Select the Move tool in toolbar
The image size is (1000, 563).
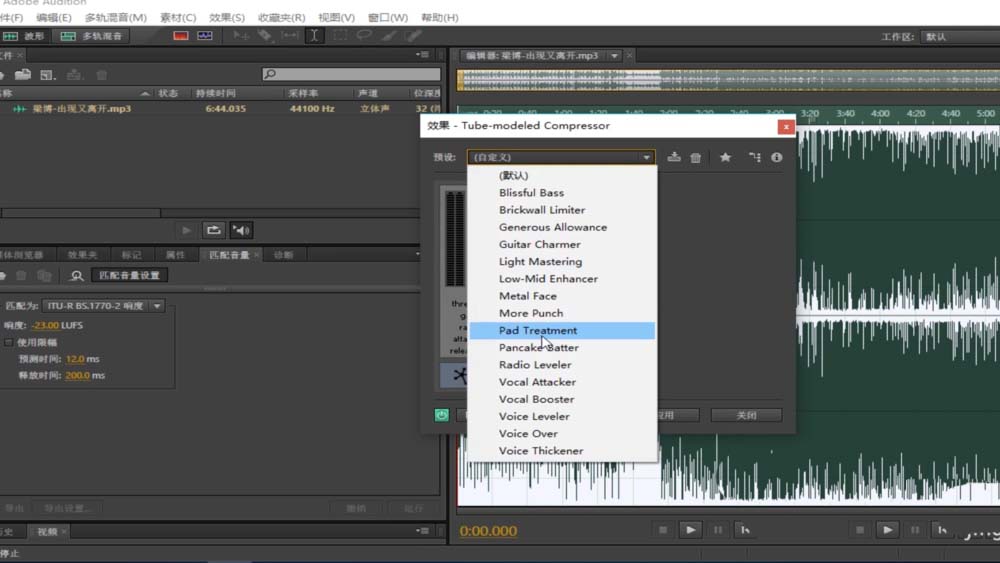241,36
